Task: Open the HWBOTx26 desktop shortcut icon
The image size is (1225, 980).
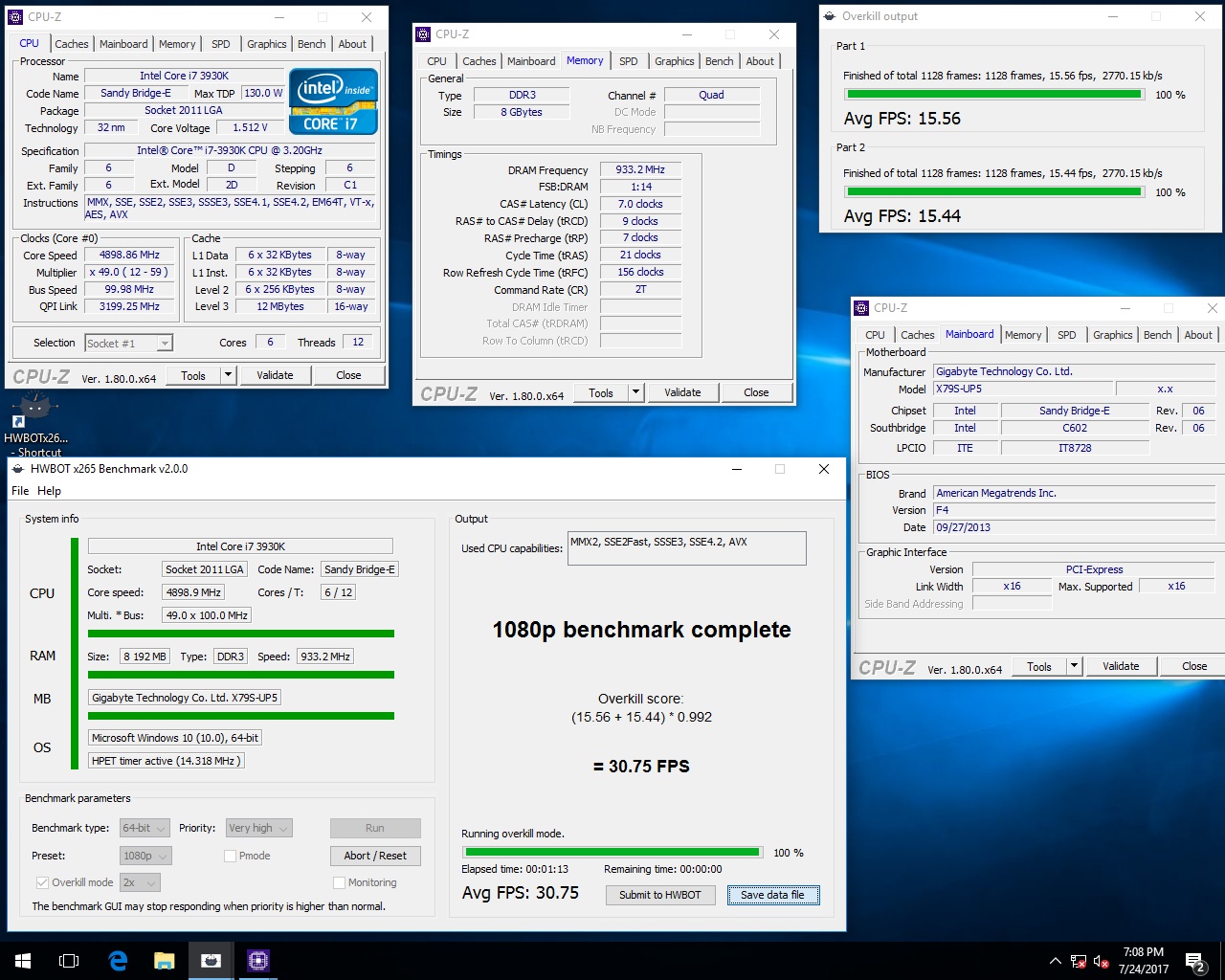Action: pos(35,426)
